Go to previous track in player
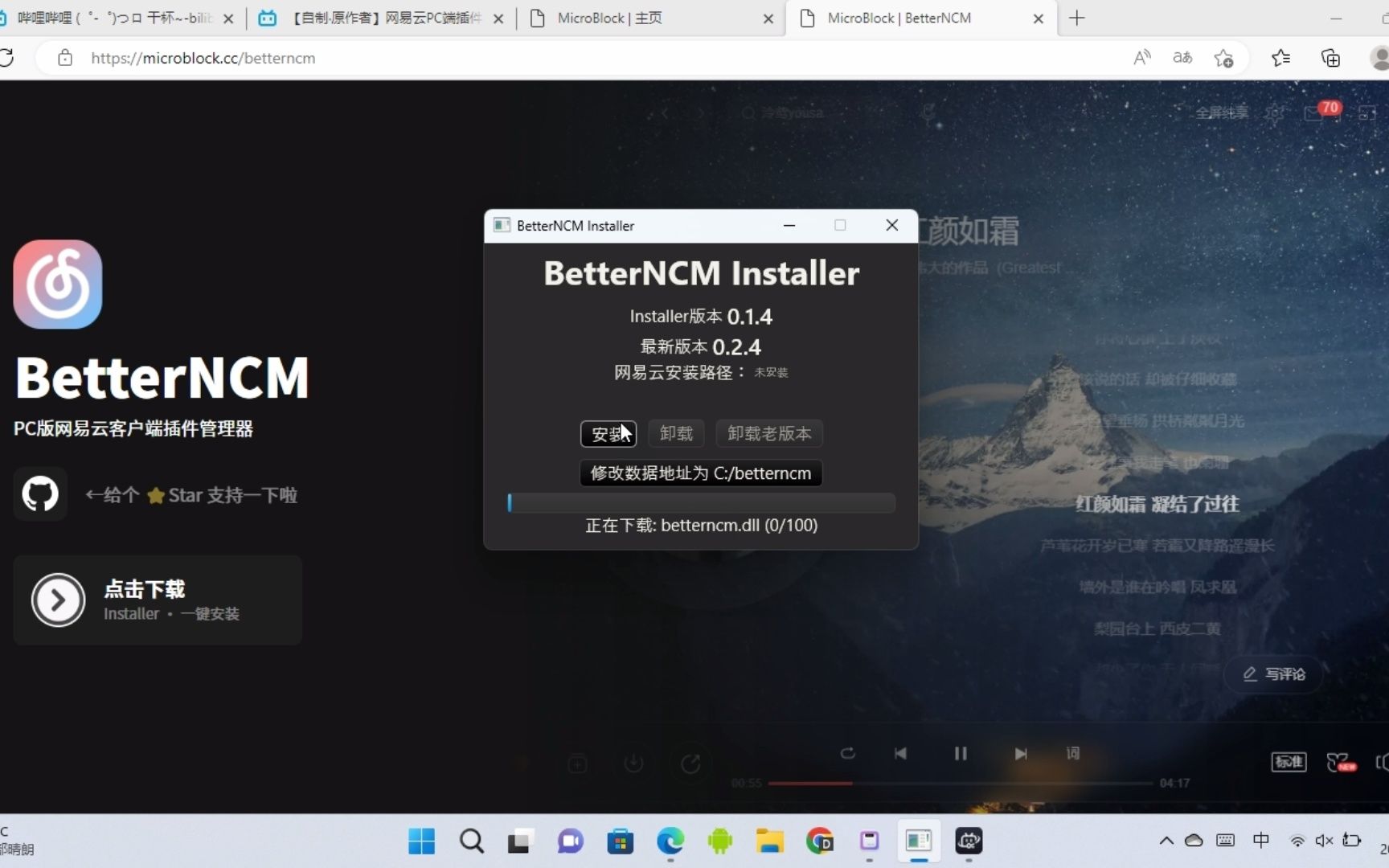This screenshot has width=1389, height=868. click(900, 753)
